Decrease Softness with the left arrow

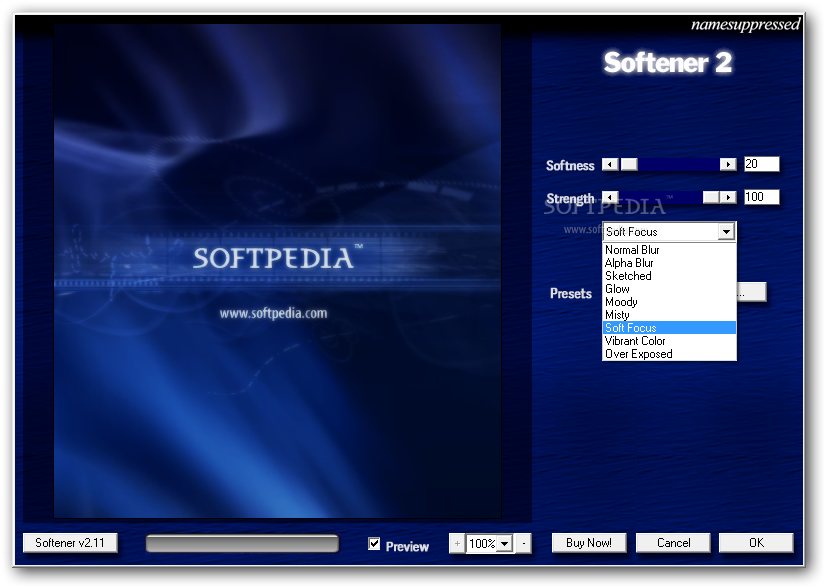[x=610, y=164]
